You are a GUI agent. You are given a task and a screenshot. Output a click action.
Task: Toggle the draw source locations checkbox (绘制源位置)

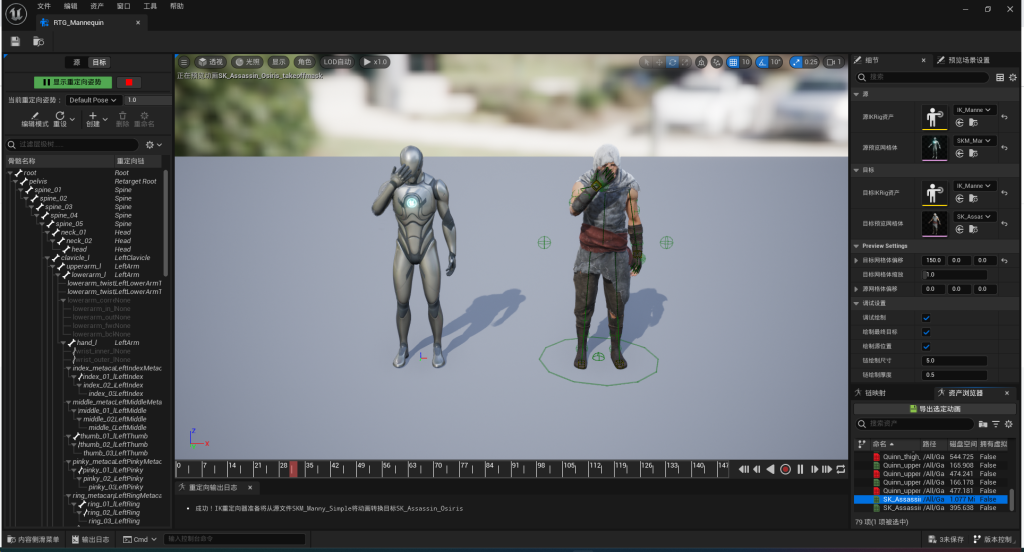[926, 347]
